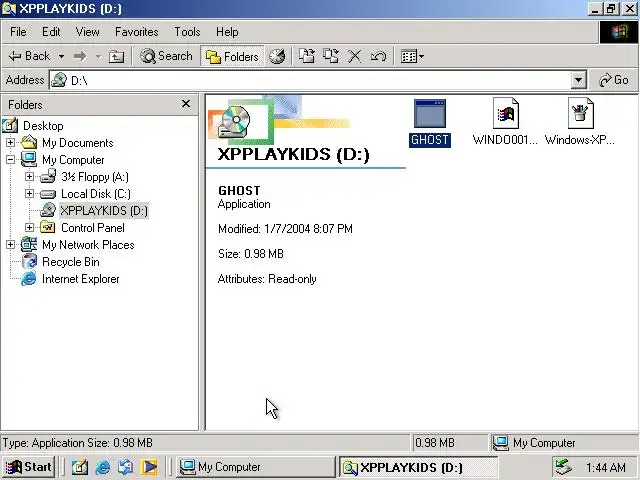Screen dimensions: 640x480
Task: Click the title bar drive icon
Action: pos(9,9)
